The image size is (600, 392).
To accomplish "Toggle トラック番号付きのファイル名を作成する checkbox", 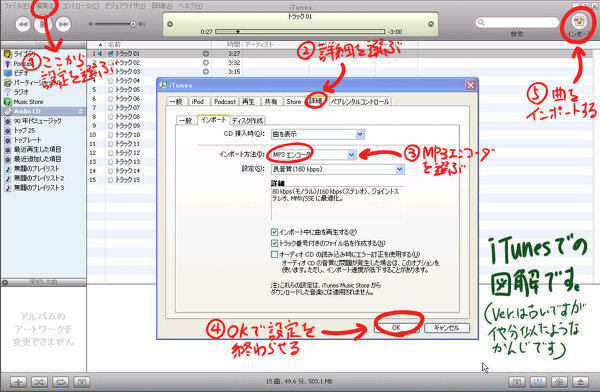I will coord(274,243).
